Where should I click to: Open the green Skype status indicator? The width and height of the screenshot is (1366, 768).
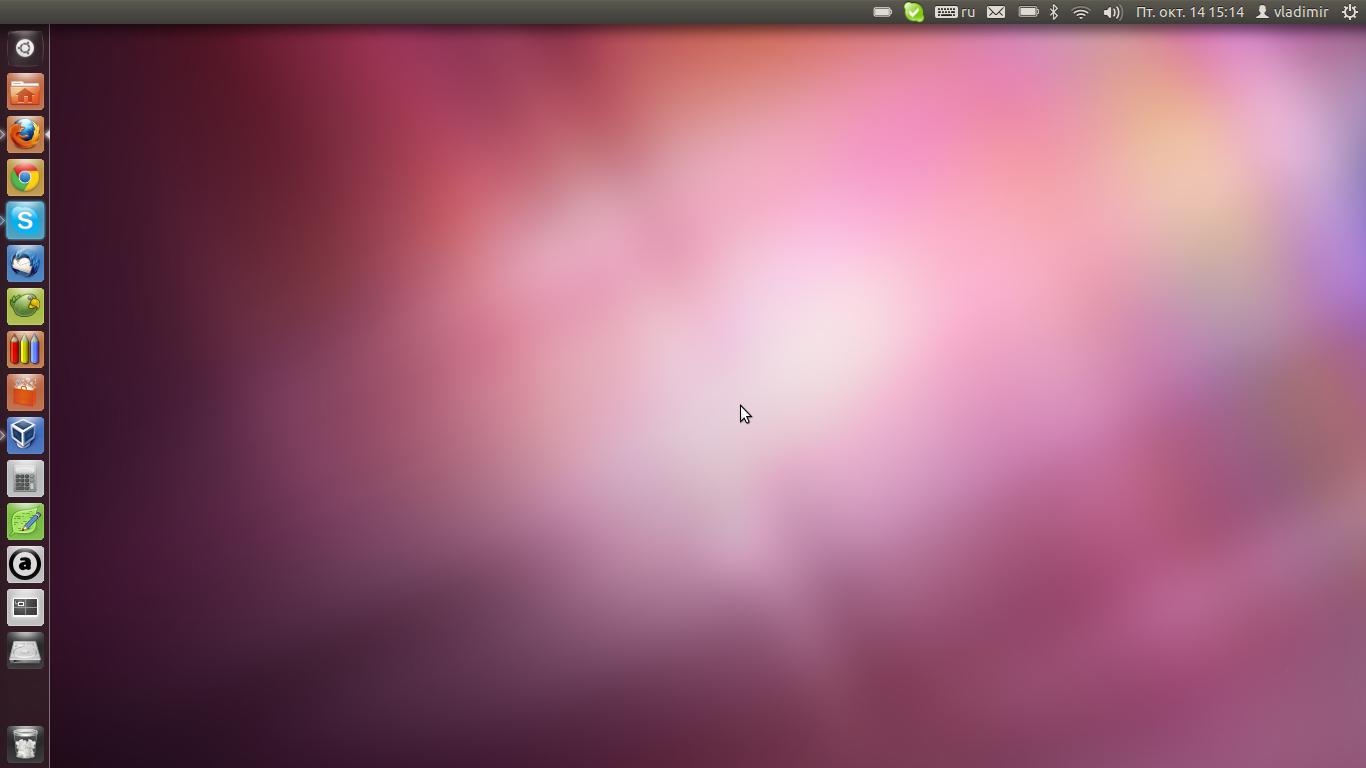914,12
